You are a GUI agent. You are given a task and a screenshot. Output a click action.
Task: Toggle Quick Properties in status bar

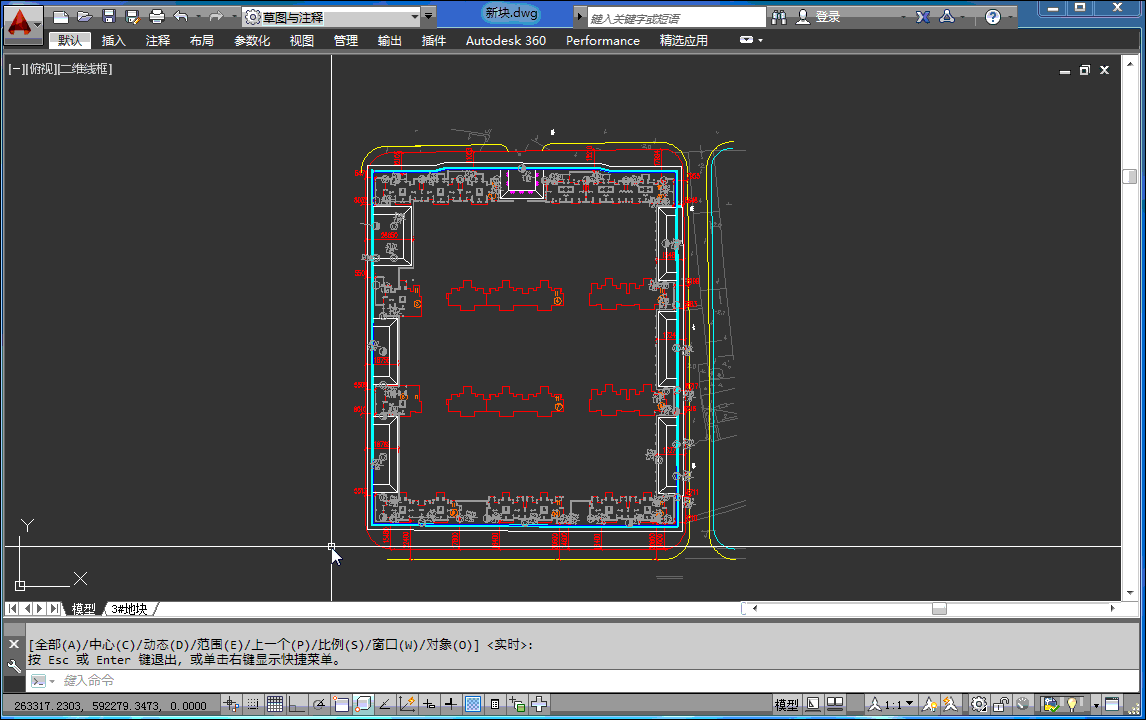pyautogui.click(x=495, y=705)
